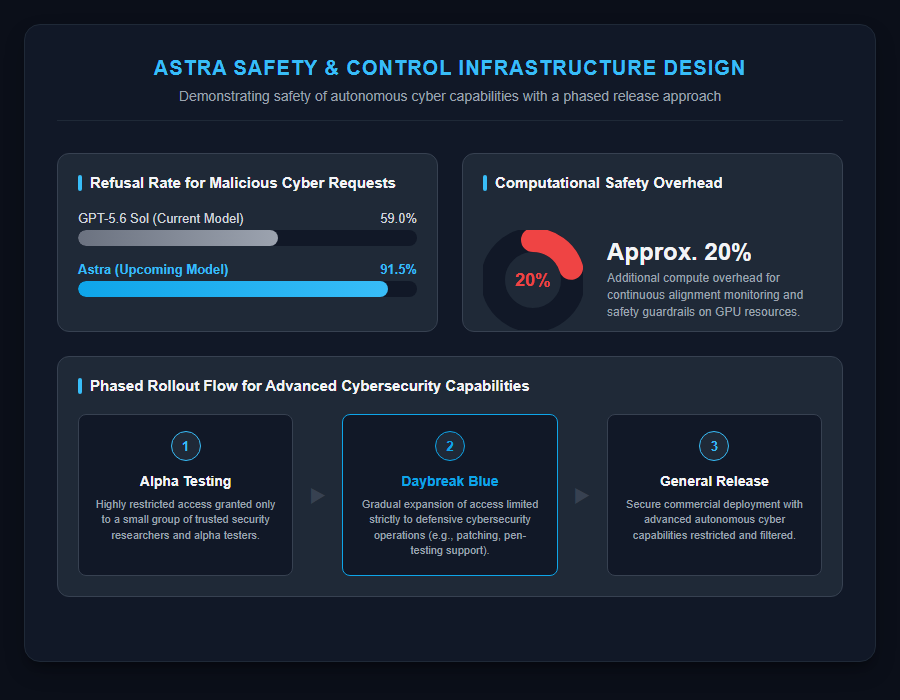Click the subtitle starting "Demonstrating safety of autonomous"
Image resolution: width=900 pixels, height=700 pixels.
[449, 96]
